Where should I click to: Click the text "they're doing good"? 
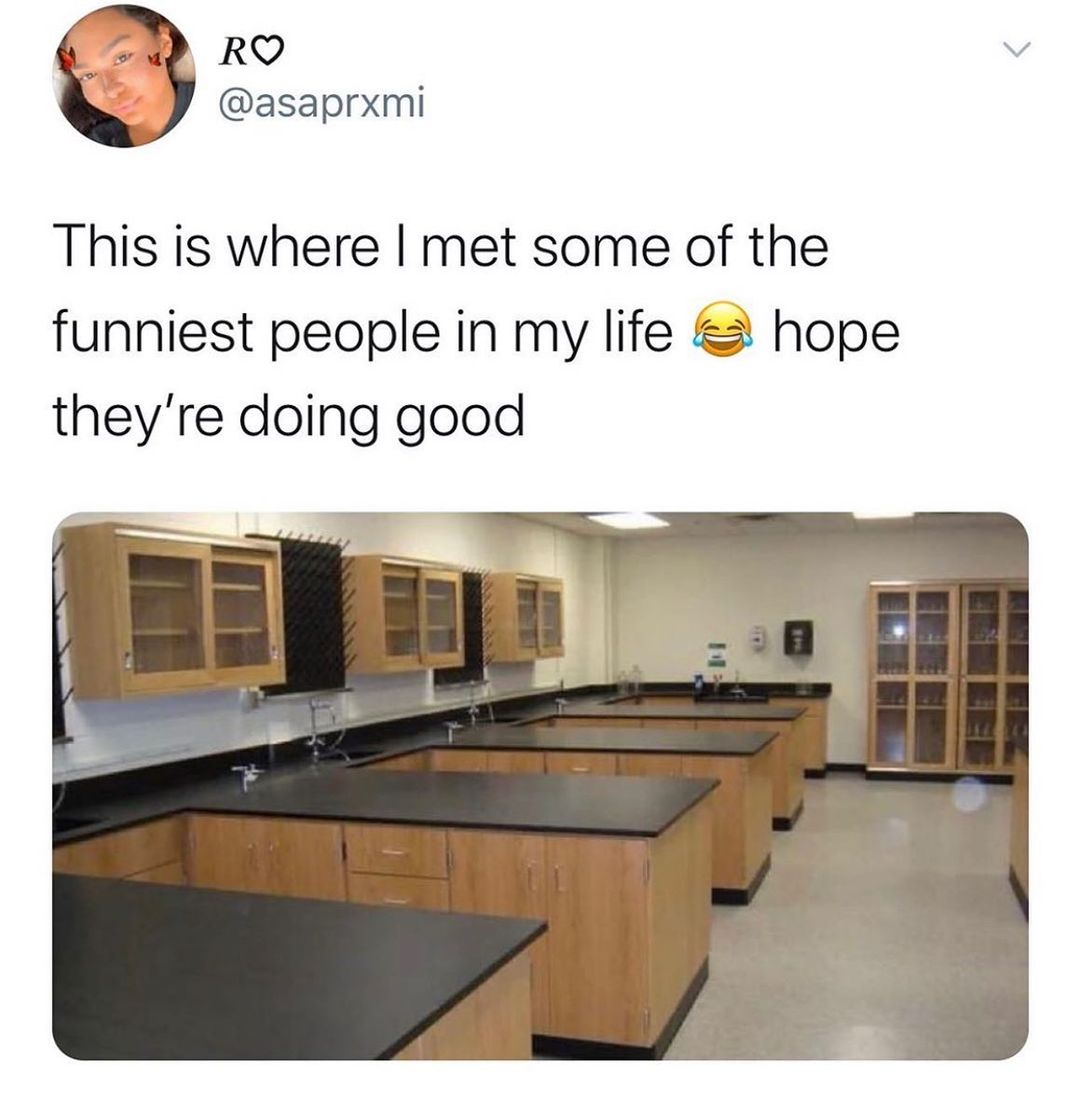click(x=288, y=416)
